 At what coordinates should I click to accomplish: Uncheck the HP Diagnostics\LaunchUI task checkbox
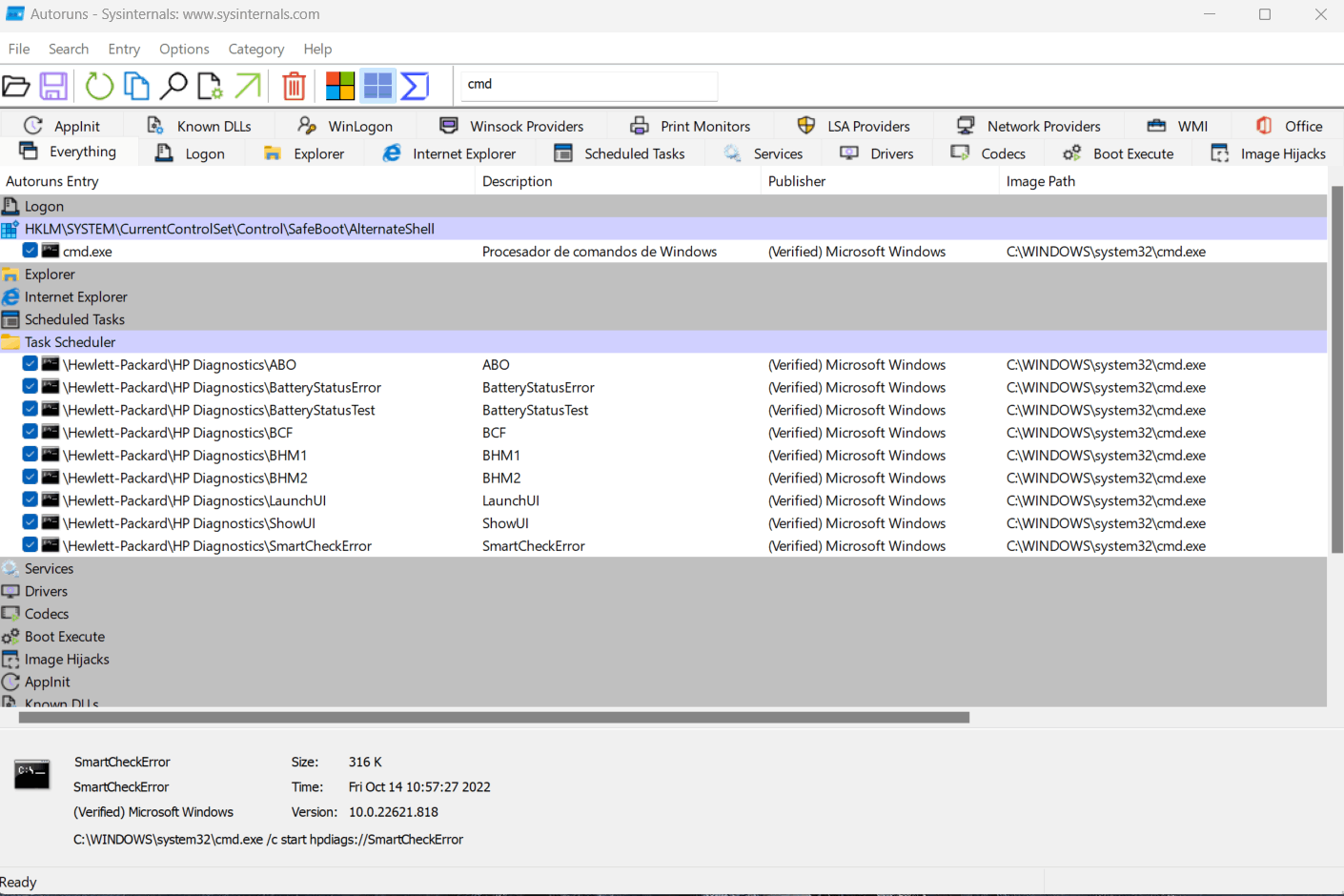pyautogui.click(x=31, y=500)
